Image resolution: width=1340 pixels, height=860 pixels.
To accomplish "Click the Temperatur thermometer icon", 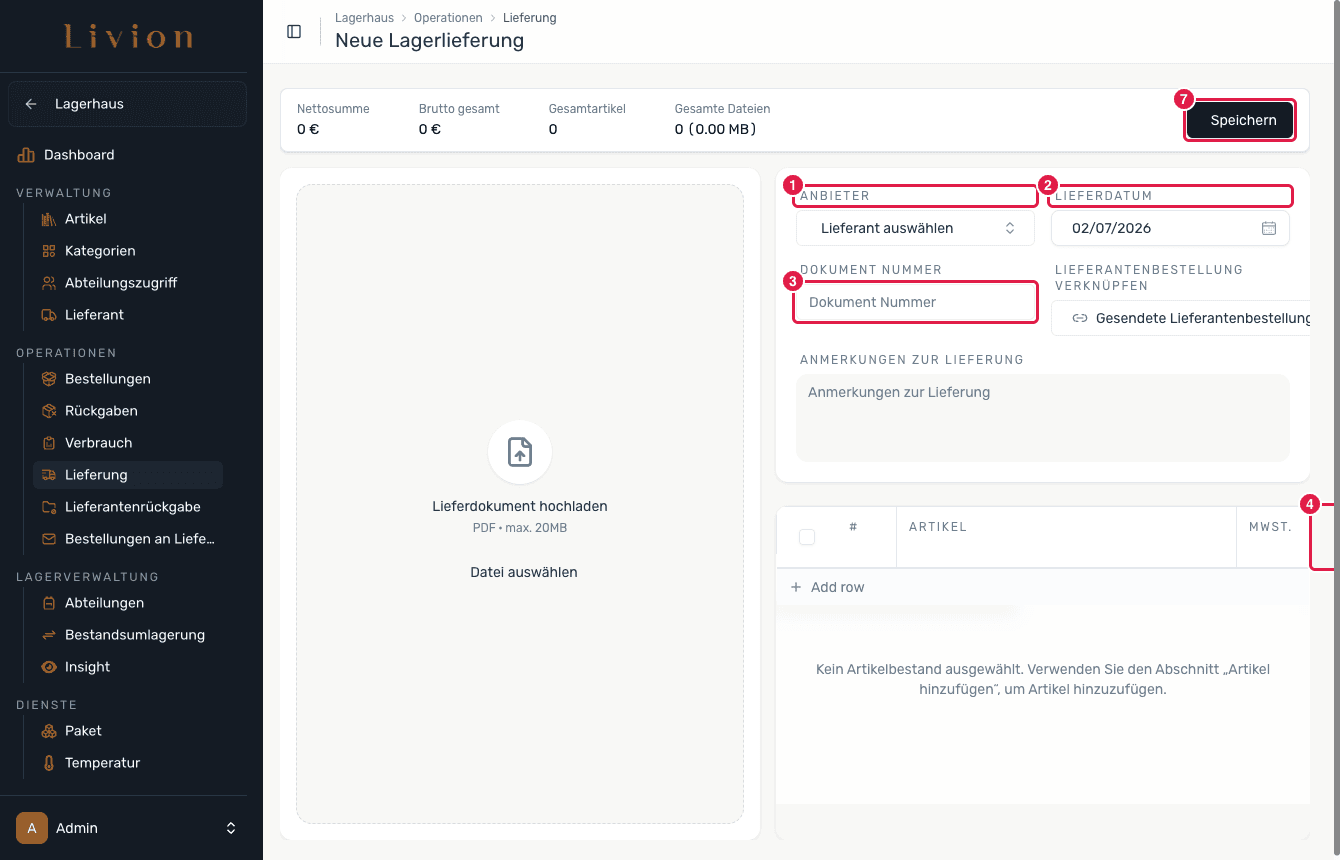I will [48, 763].
